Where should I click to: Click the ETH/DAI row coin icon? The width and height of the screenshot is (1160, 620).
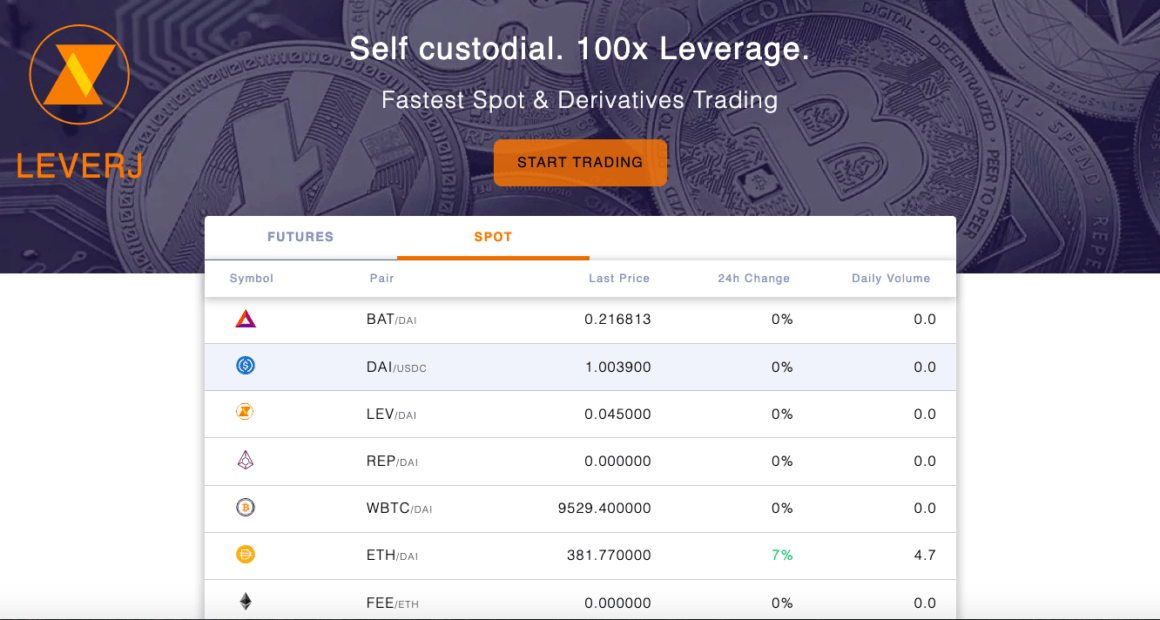(x=245, y=554)
